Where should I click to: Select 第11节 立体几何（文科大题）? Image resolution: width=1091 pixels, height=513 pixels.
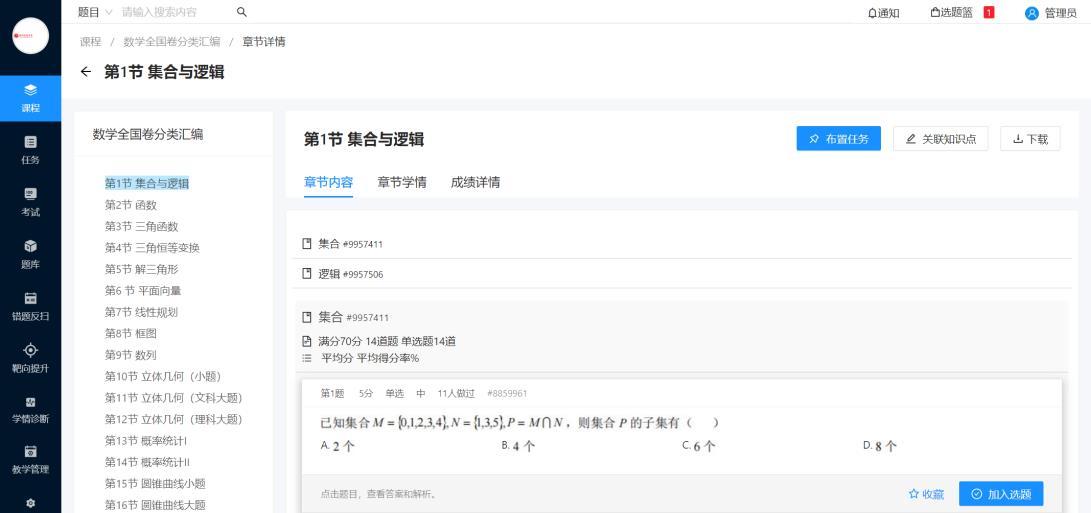click(x=174, y=398)
